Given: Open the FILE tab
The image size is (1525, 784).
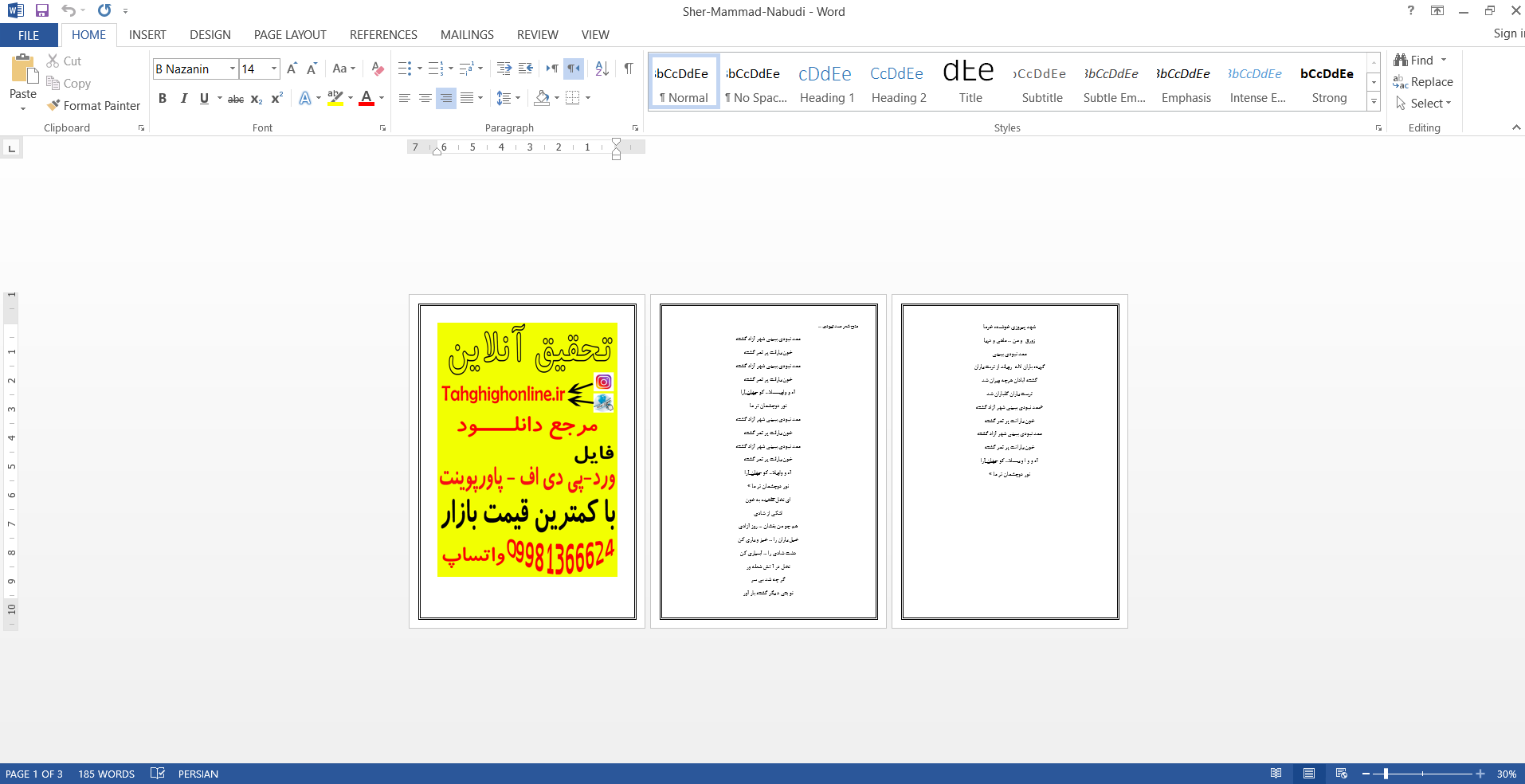Looking at the screenshot, I should pyautogui.click(x=29, y=35).
